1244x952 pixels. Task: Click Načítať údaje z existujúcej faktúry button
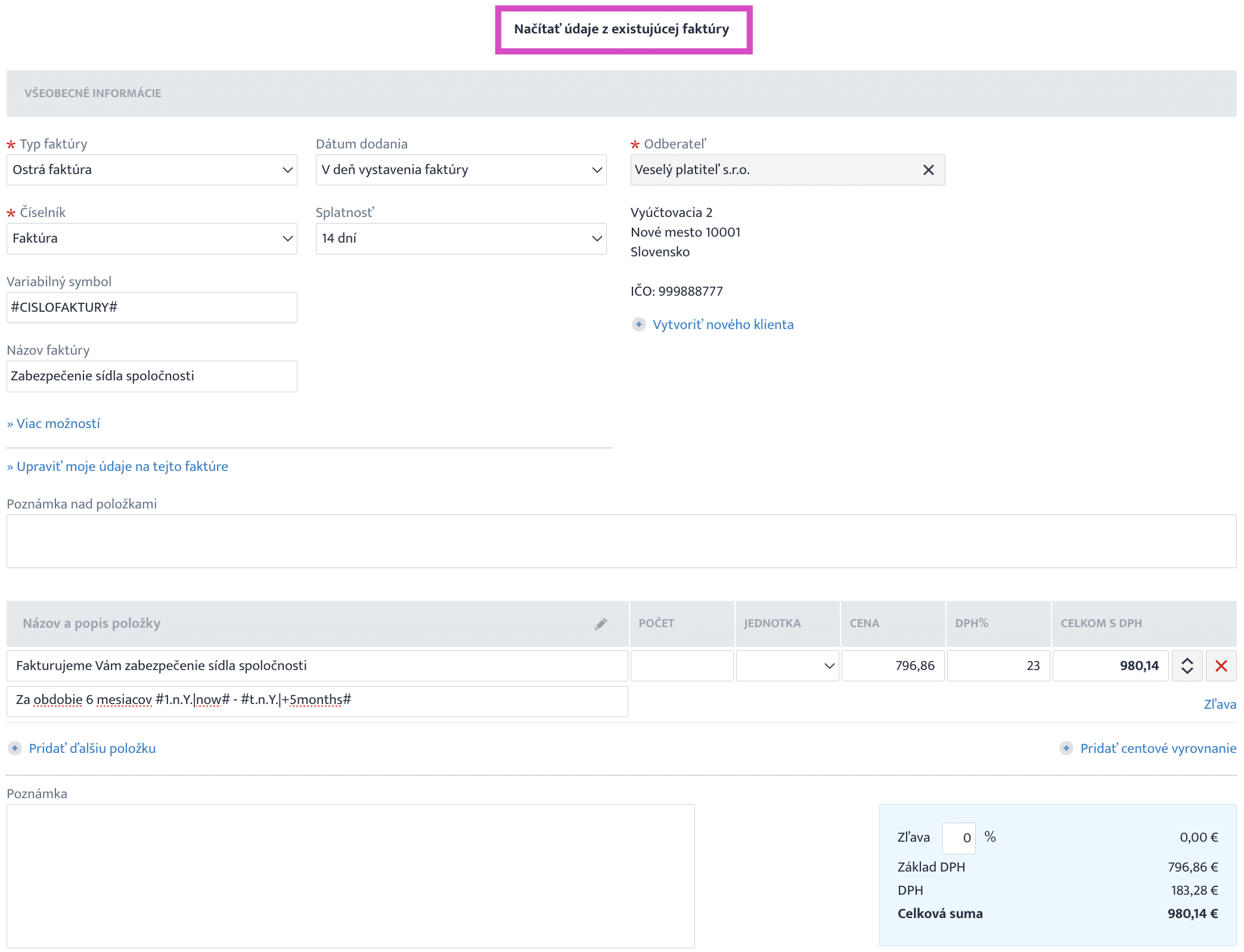click(623, 29)
